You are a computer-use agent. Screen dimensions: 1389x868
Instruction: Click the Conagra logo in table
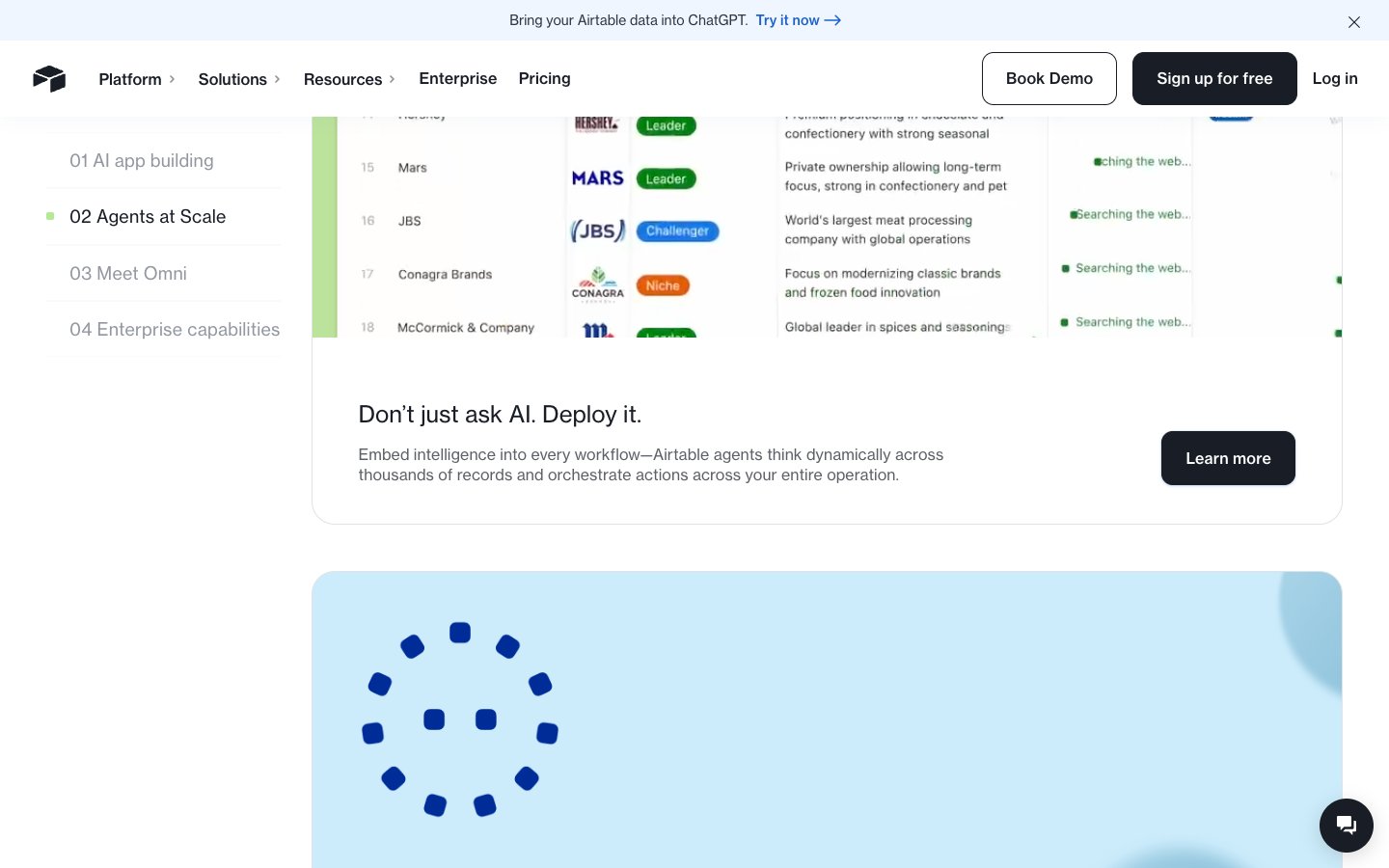tap(597, 284)
